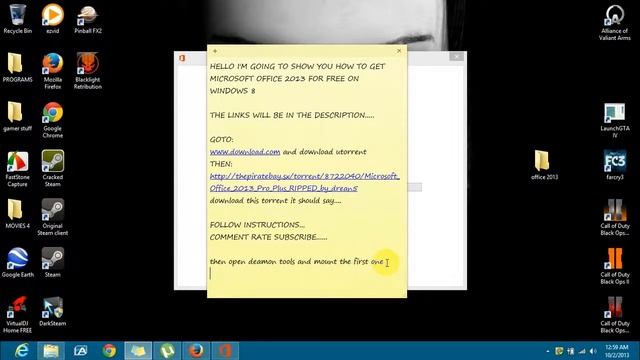
Task: Launch Original Steam client shortcut
Action: (53, 217)
